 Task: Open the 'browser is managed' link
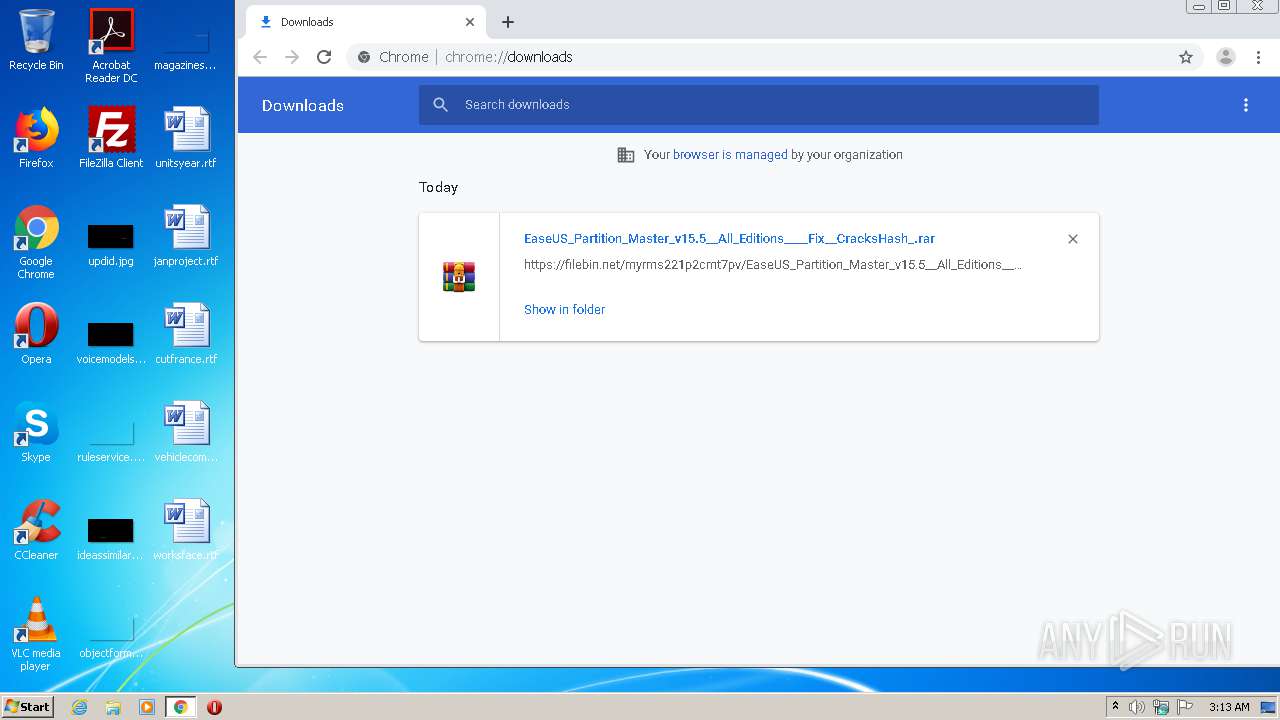pos(730,155)
